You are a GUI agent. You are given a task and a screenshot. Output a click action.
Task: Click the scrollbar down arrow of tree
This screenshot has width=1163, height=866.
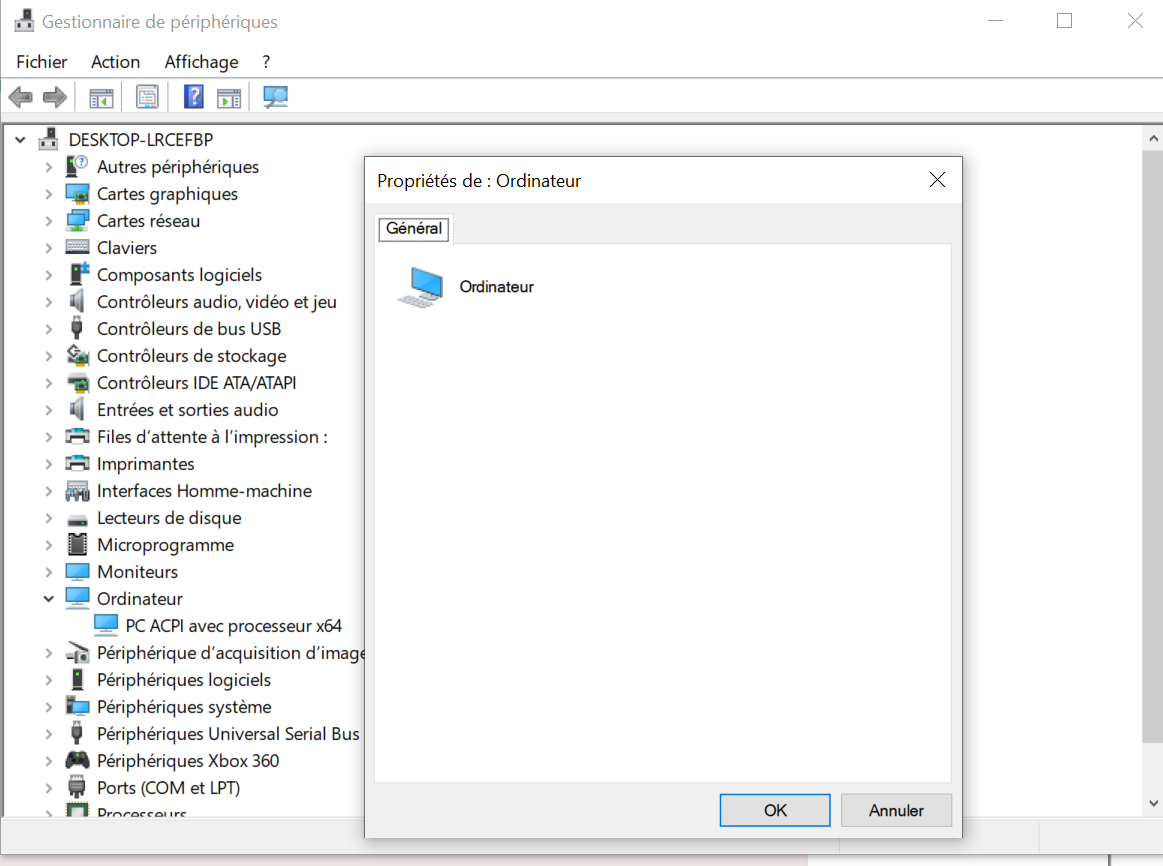(1153, 803)
